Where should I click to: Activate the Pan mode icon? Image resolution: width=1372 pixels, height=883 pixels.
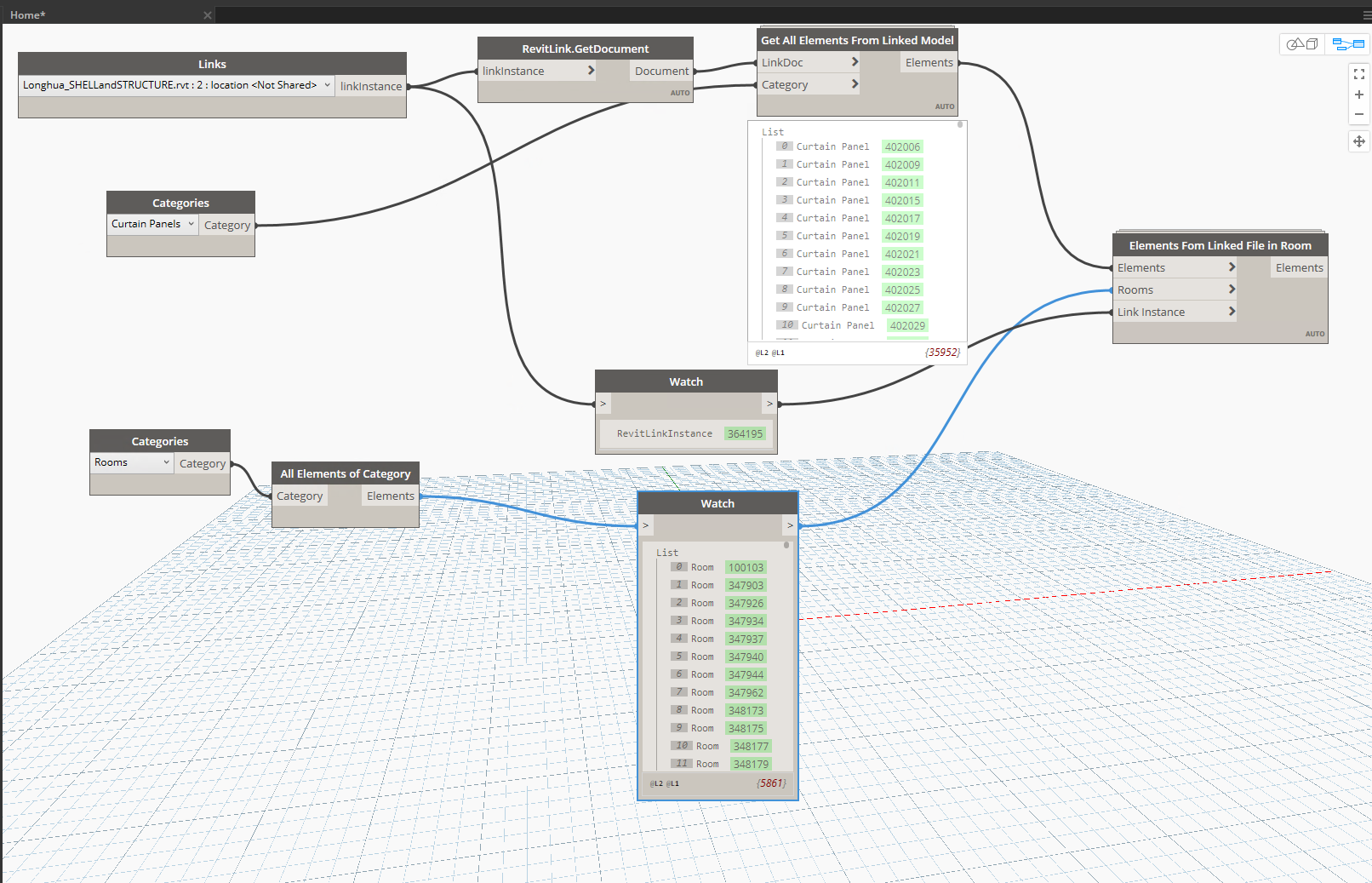pos(1359,141)
